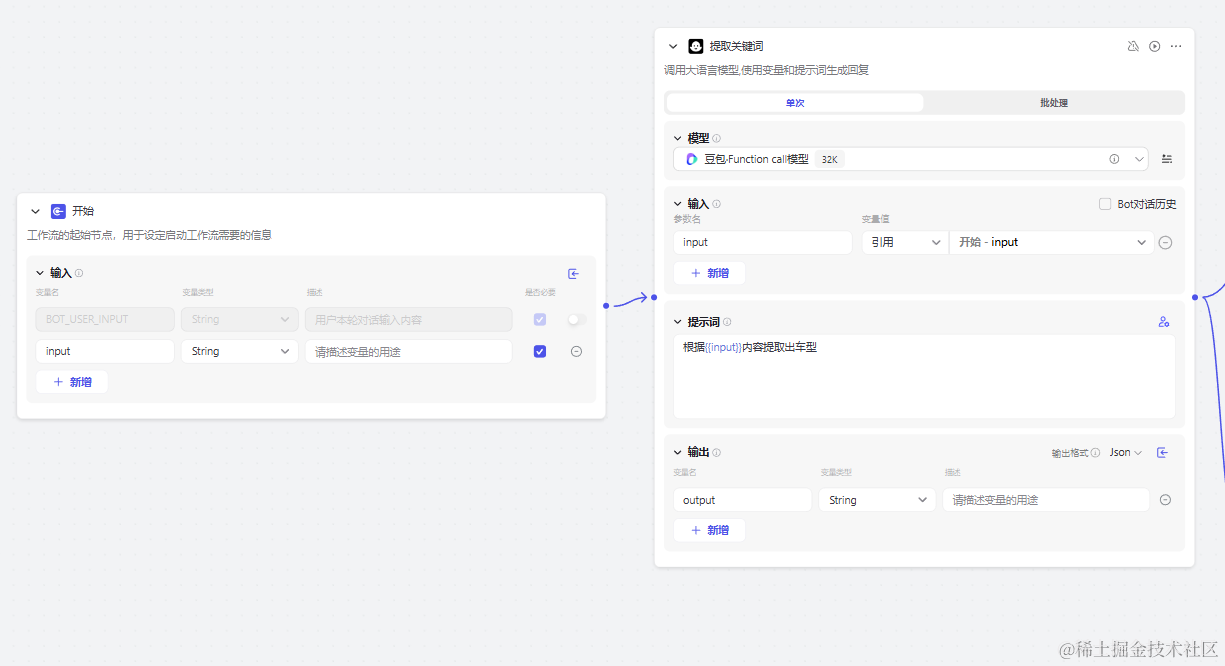Viewport: 1225px width, 666px height.
Task: Toggle the BOT_USER_INPUT switch
Action: coord(576,319)
